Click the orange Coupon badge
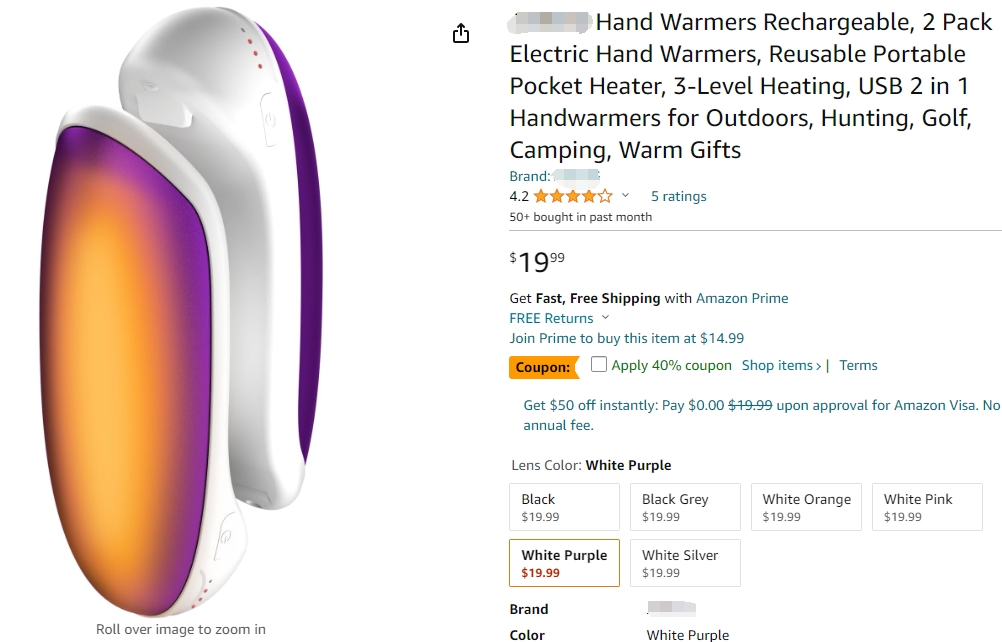The height and width of the screenshot is (642, 1002). (543, 367)
